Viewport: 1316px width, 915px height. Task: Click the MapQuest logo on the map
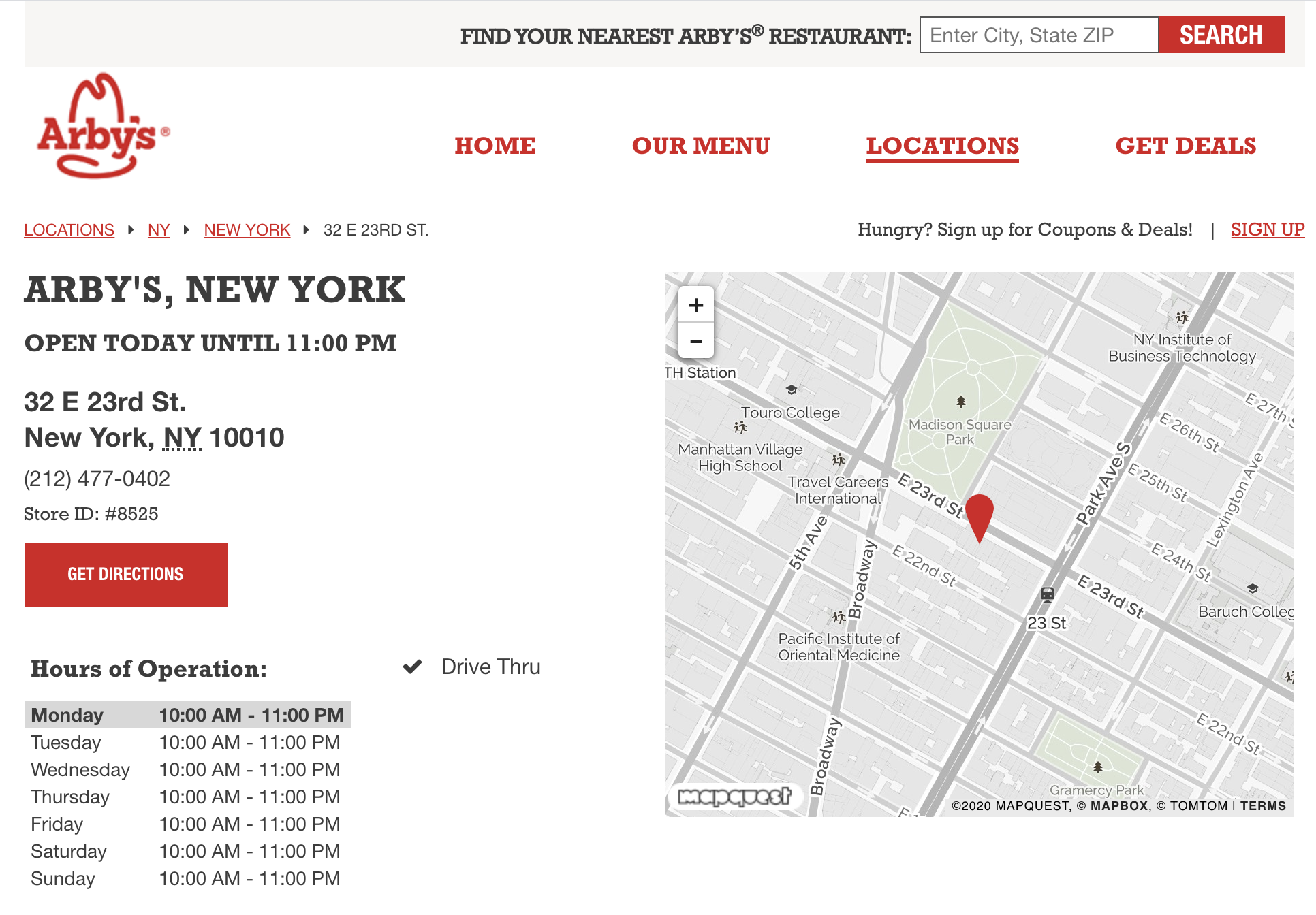(736, 796)
